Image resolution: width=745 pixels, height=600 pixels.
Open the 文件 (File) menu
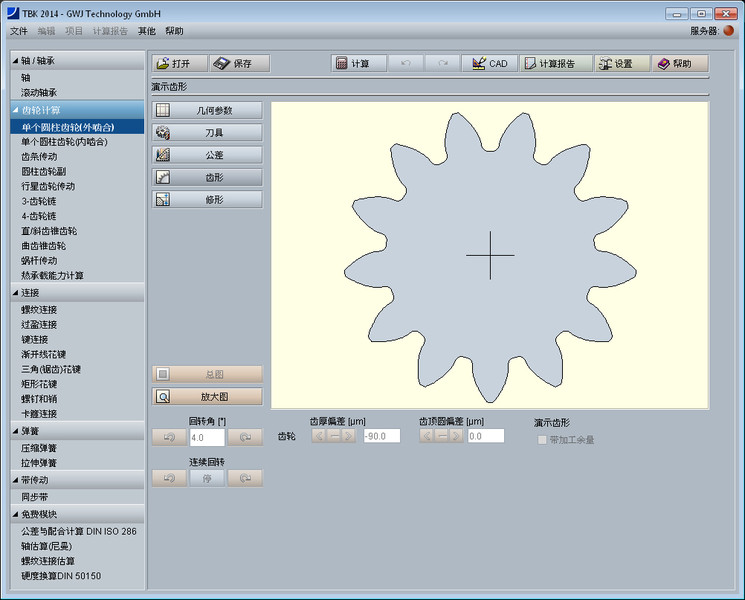point(19,31)
